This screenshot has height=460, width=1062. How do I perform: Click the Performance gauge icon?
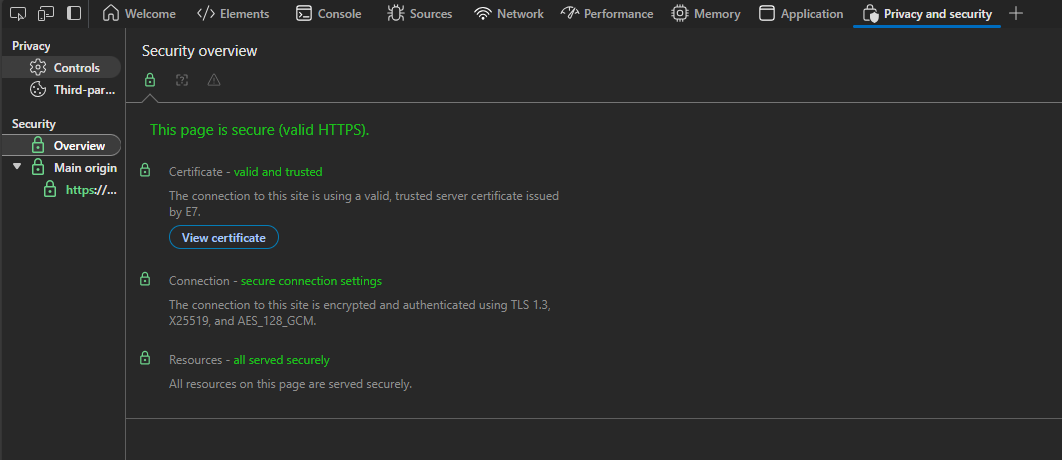[570, 14]
